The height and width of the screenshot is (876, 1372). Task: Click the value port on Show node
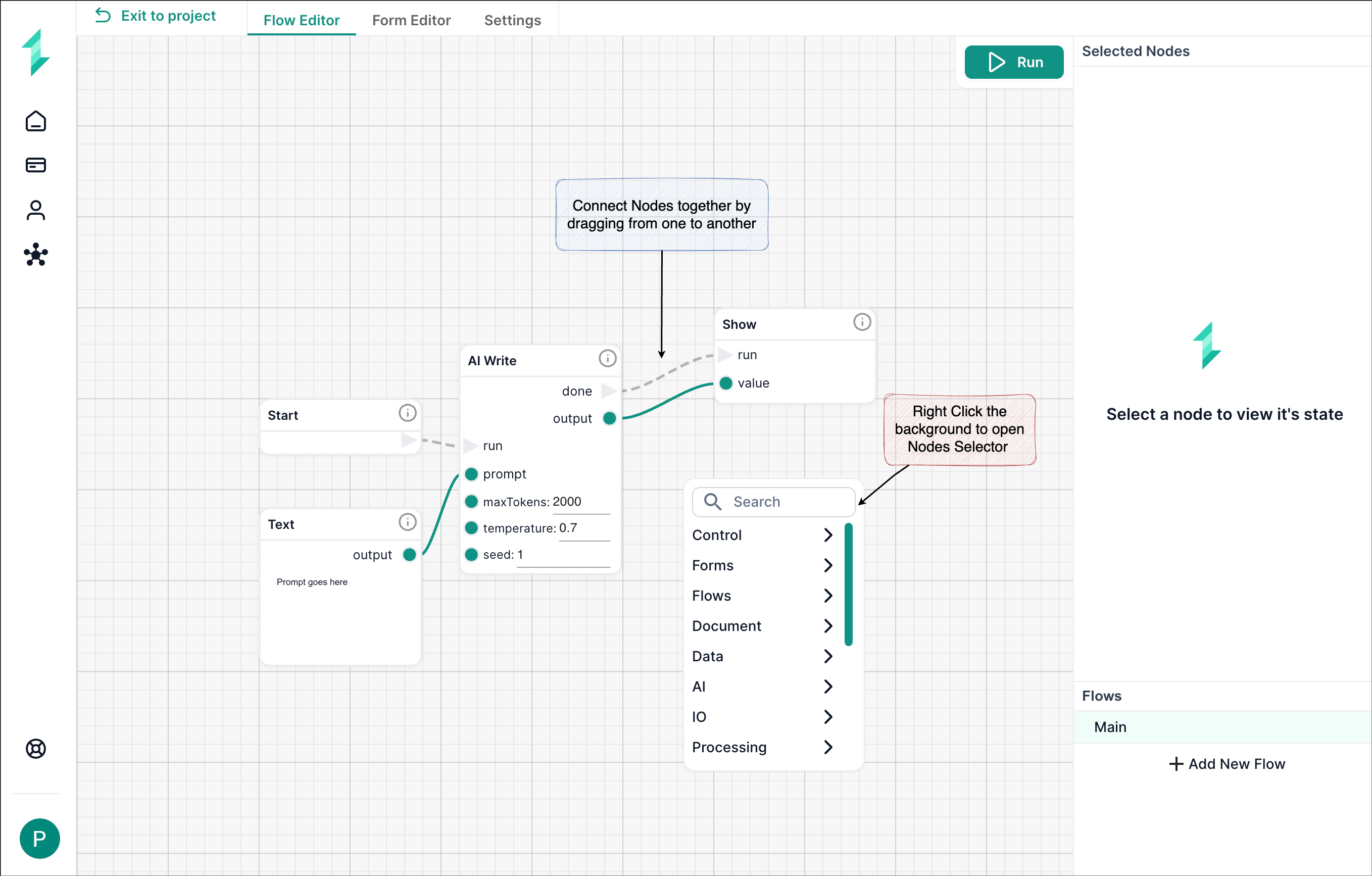[726, 383]
